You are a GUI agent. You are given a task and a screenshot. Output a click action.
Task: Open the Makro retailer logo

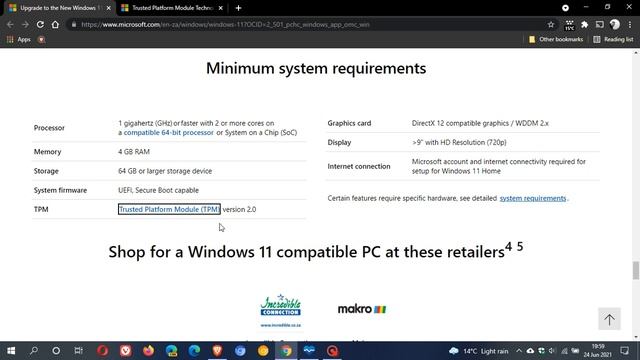click(x=362, y=309)
